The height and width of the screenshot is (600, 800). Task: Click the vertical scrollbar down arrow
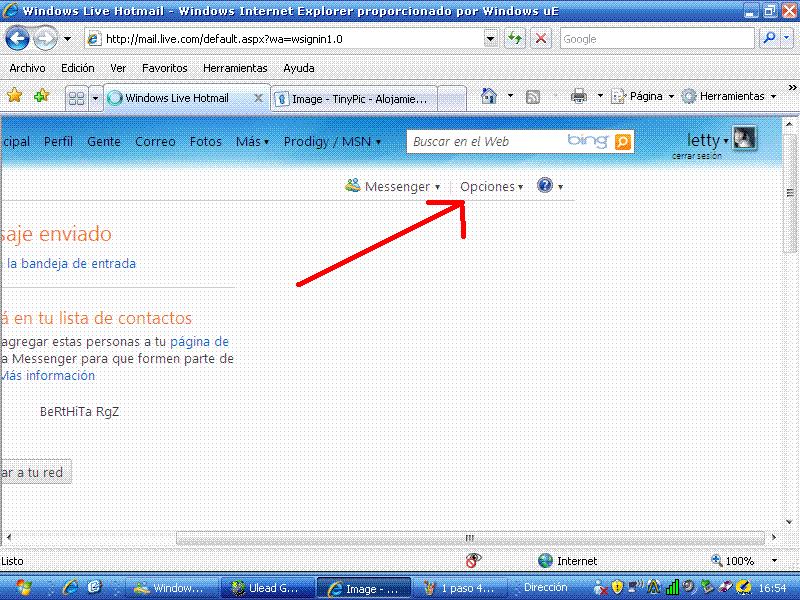(x=789, y=521)
